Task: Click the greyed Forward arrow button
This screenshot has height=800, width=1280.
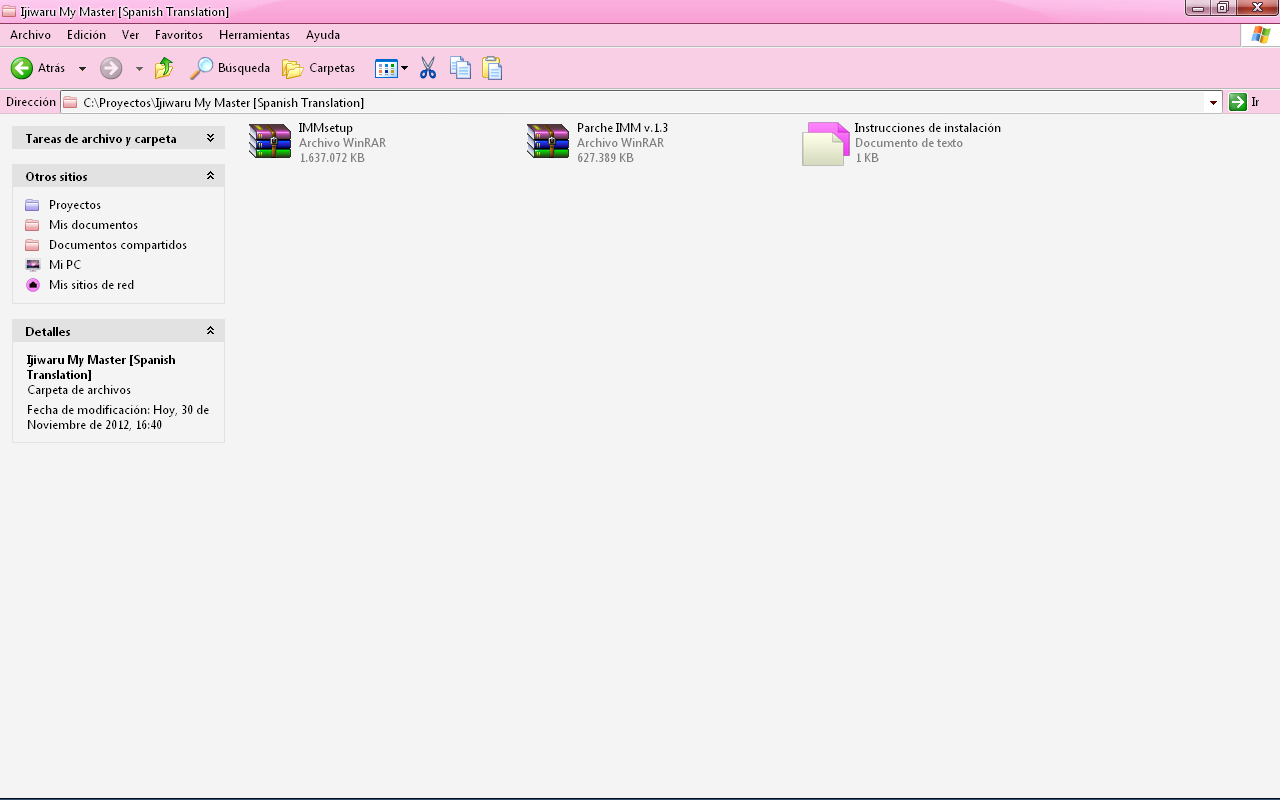Action: [111, 68]
